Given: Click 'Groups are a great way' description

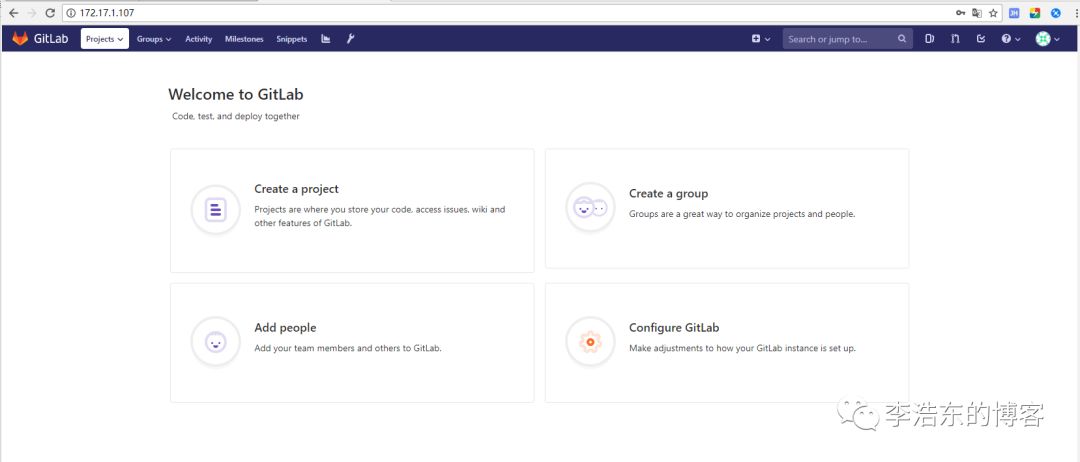Looking at the screenshot, I should tap(742, 214).
